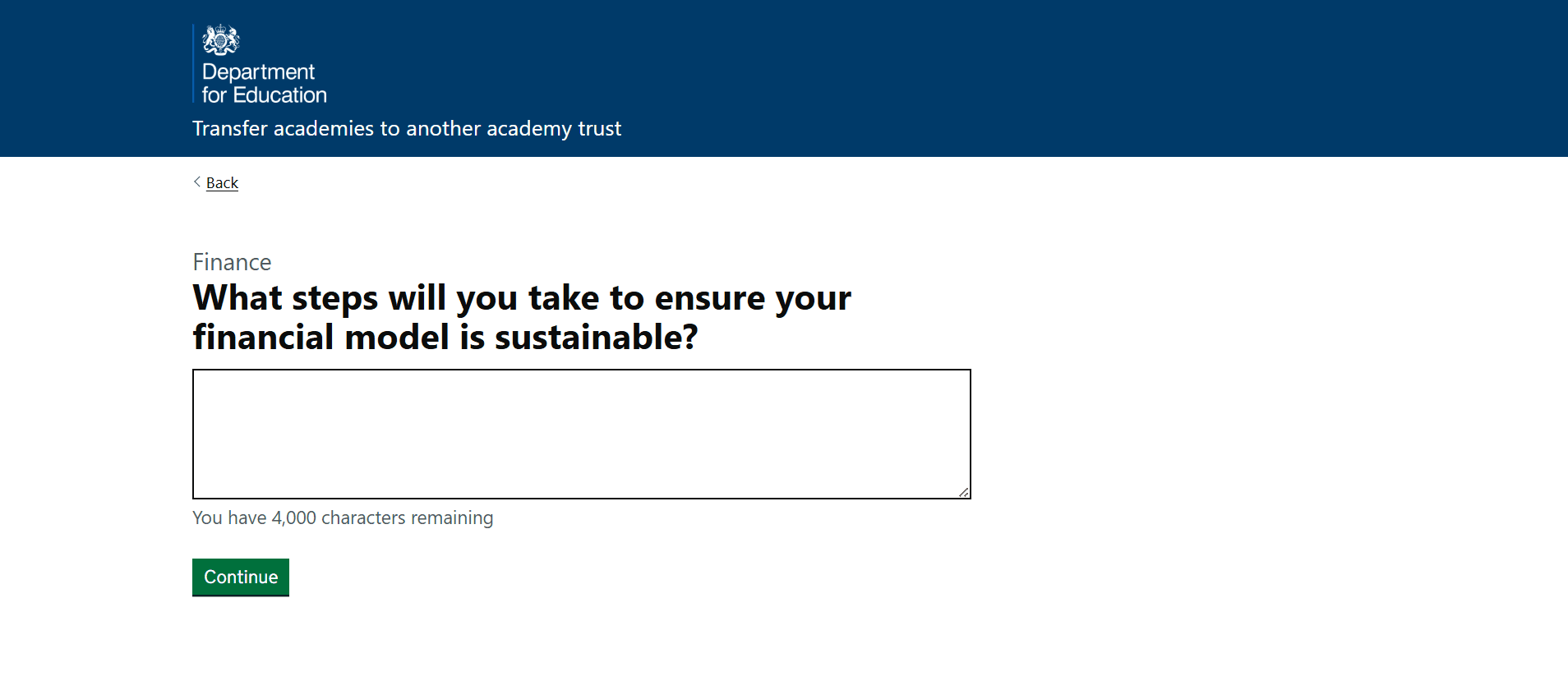Click the royal coat of arms crest
Image resolution: width=1568 pixels, height=690 pixels.
[220, 40]
